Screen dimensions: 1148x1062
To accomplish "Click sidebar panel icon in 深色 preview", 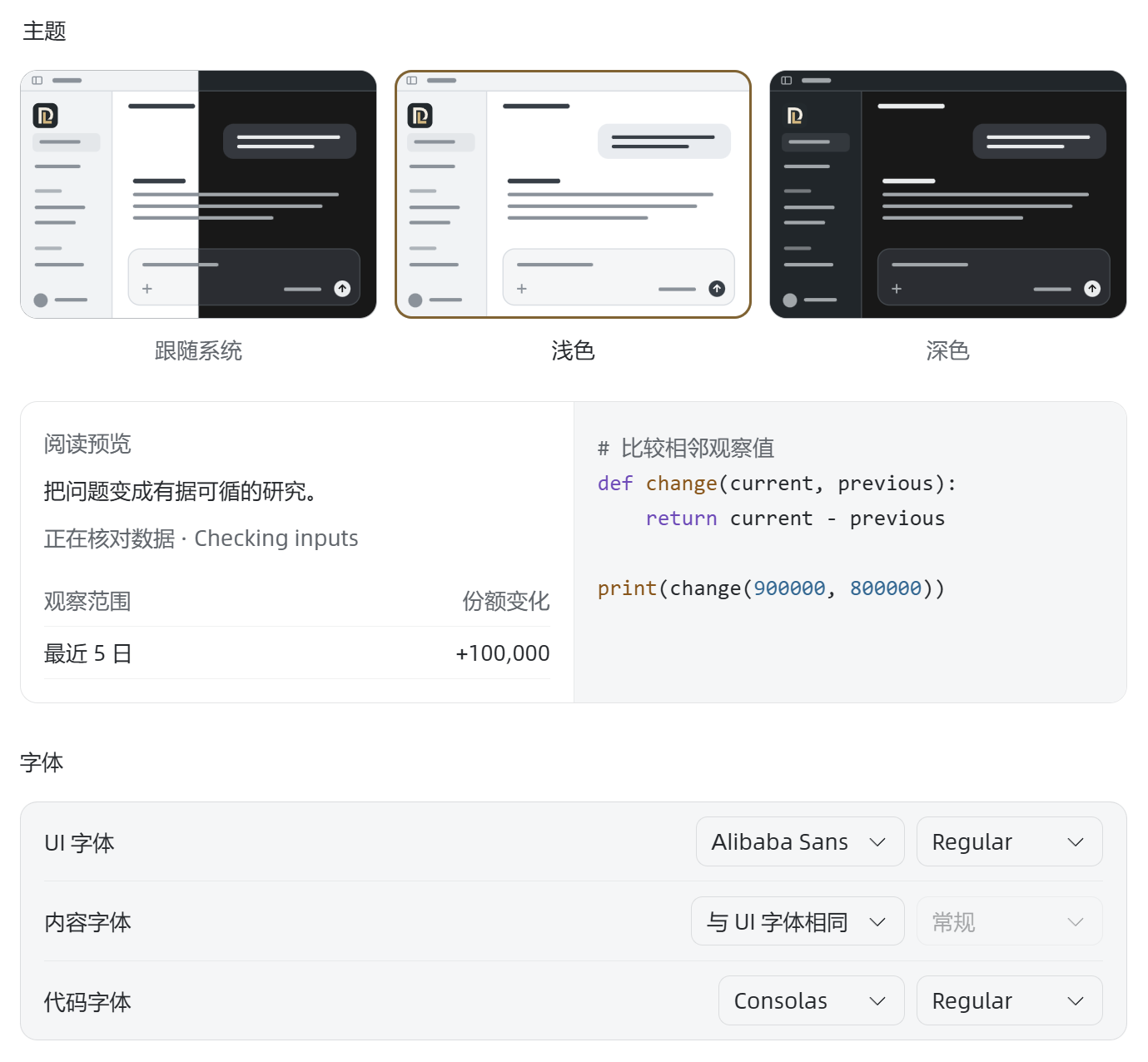I will [x=787, y=81].
